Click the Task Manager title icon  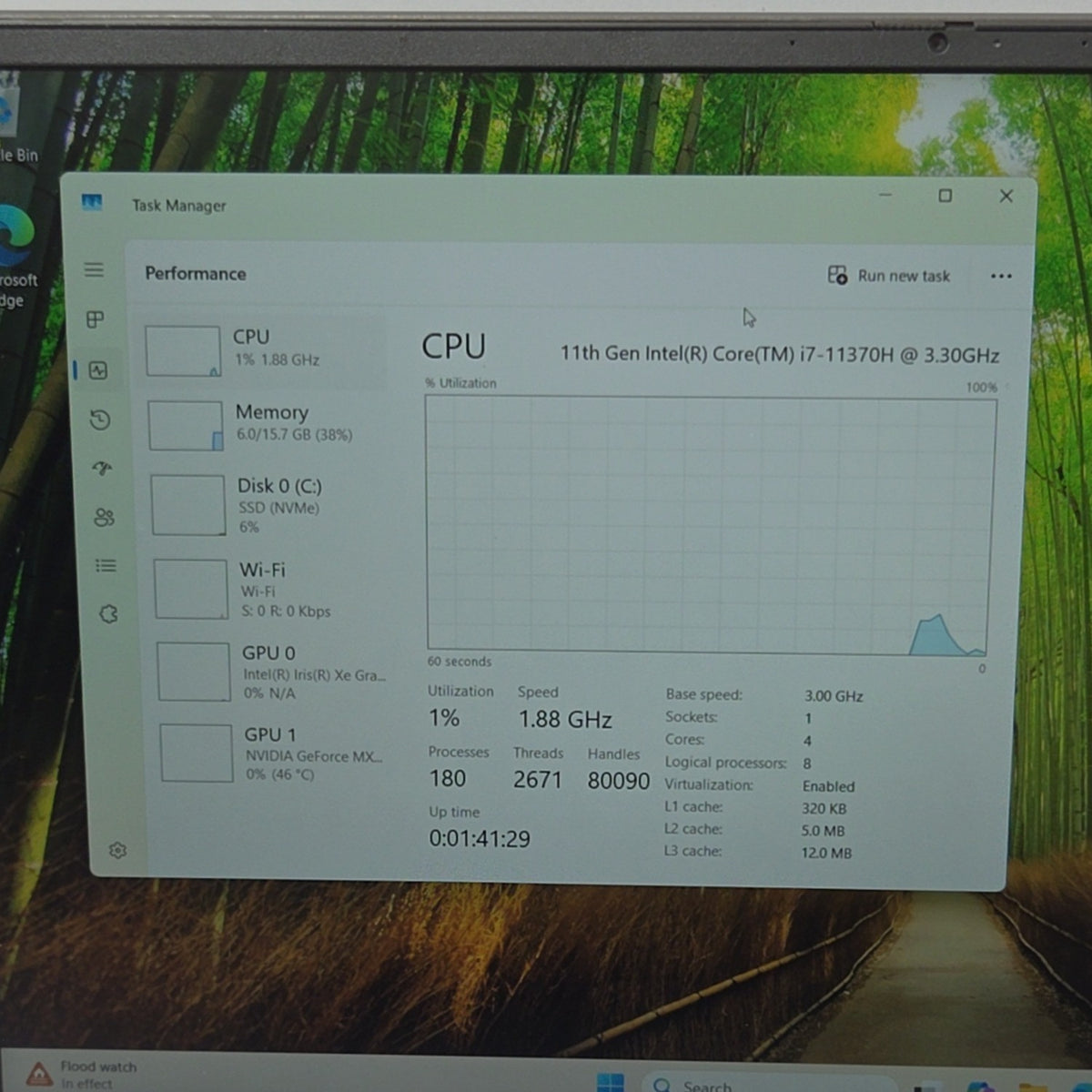(x=92, y=202)
